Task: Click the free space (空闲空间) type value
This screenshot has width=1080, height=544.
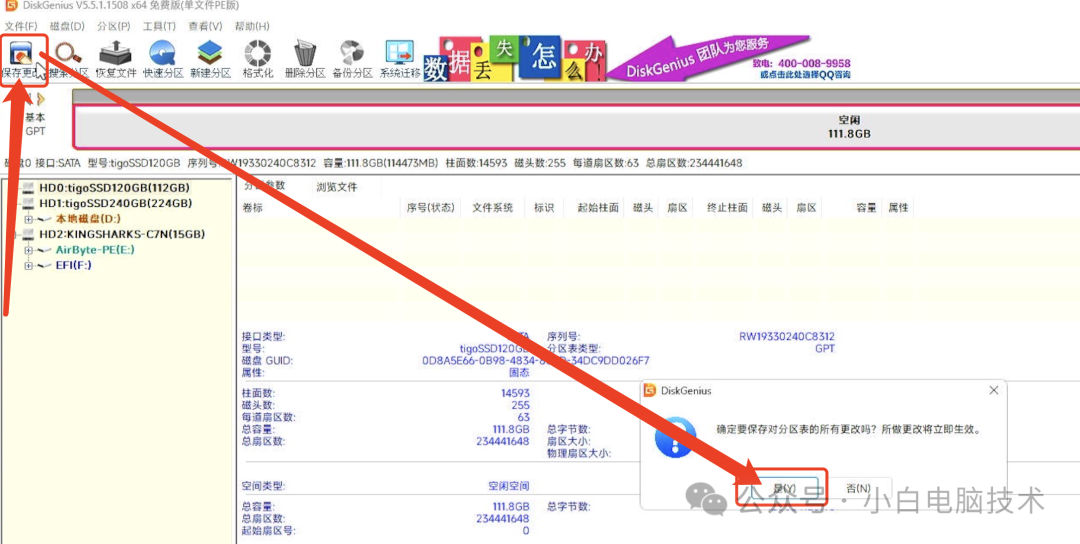Action: [x=509, y=486]
